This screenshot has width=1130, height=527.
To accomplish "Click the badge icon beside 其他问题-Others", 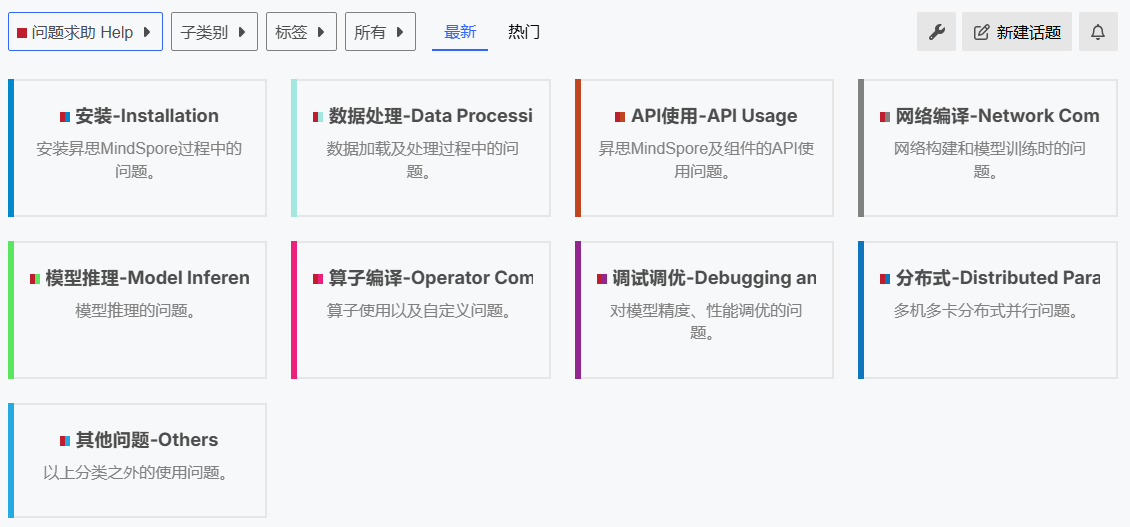I will pos(65,441).
